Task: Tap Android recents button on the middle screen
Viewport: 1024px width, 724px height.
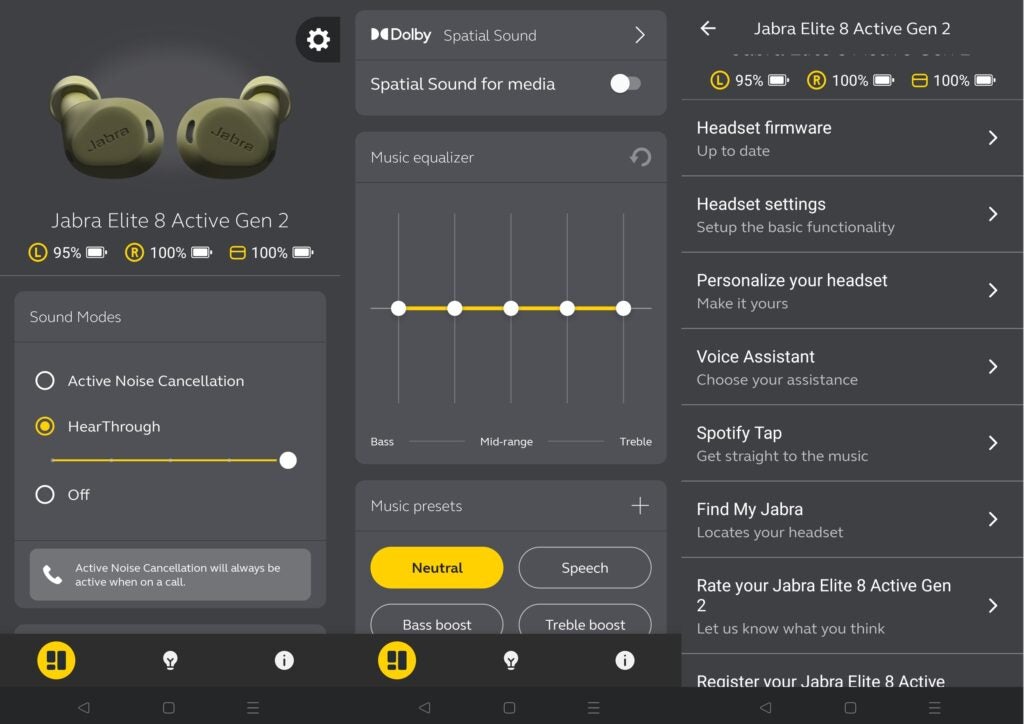Action: 594,707
